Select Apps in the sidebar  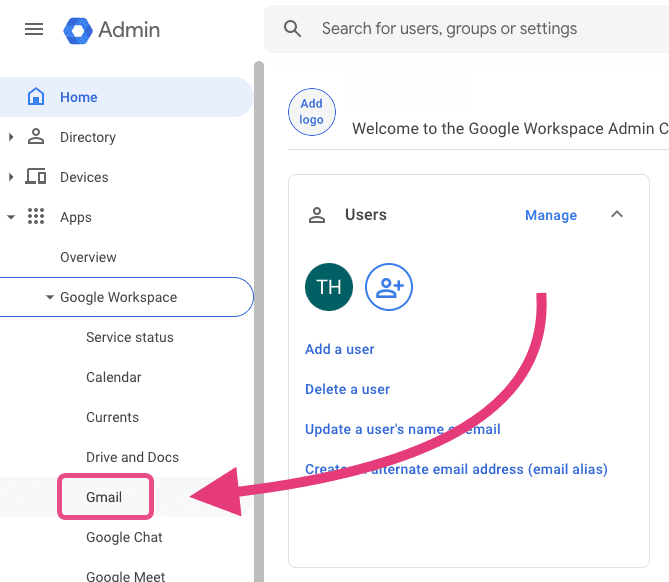(x=126, y=217)
